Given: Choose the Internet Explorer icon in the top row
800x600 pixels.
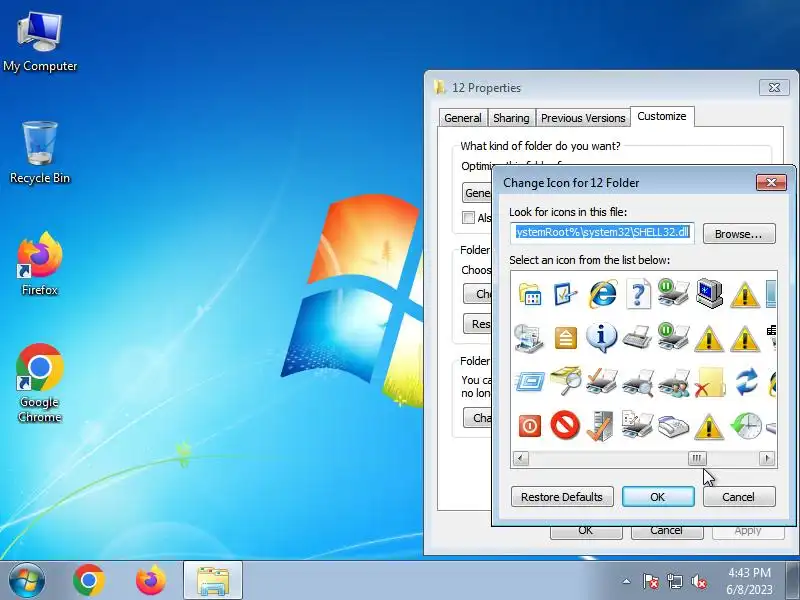Looking at the screenshot, I should (602, 294).
